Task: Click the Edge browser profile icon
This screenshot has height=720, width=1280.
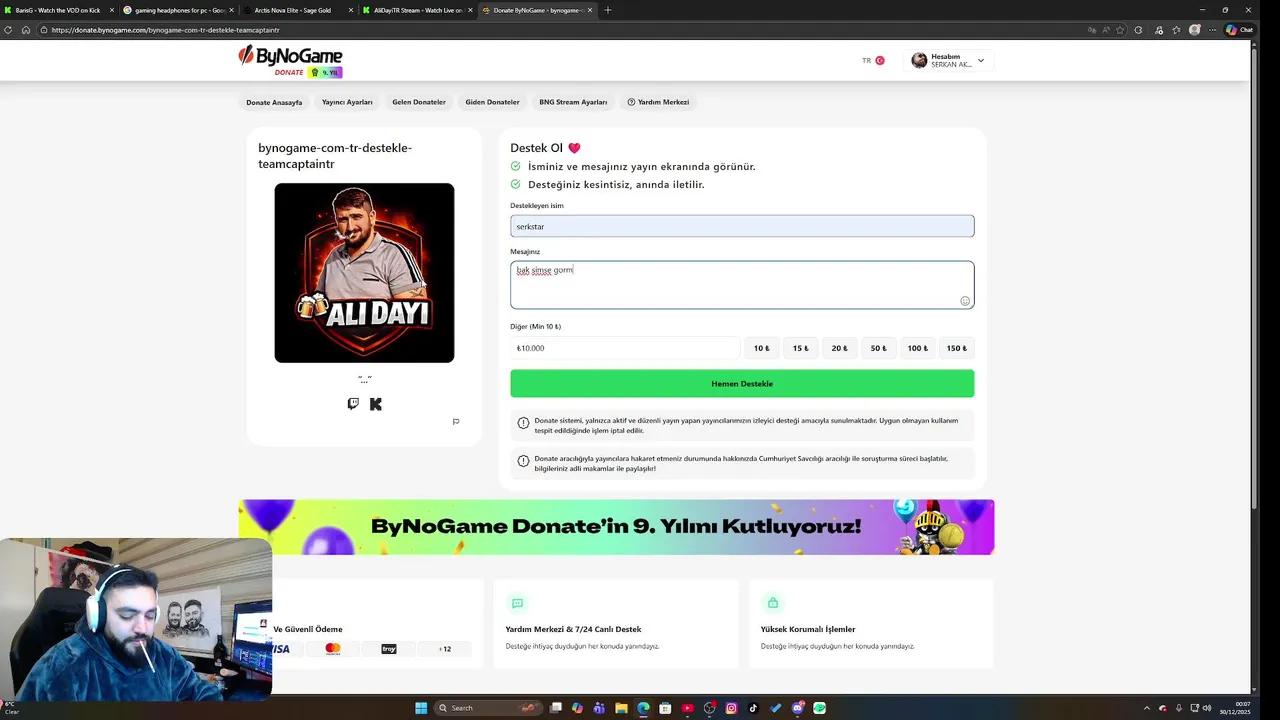Action: click(x=1195, y=30)
